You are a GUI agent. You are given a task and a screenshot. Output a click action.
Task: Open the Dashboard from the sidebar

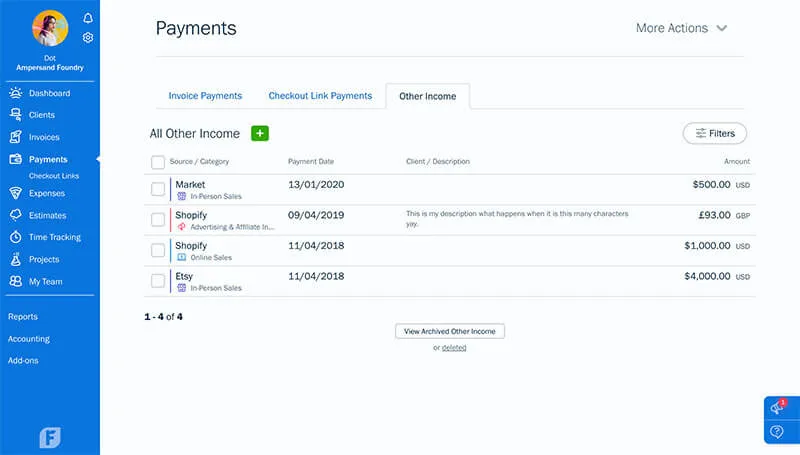coord(49,93)
